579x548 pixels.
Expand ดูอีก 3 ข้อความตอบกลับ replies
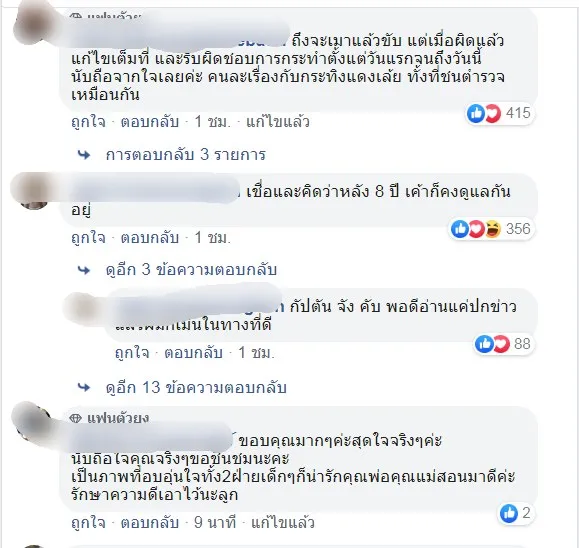tap(191, 270)
